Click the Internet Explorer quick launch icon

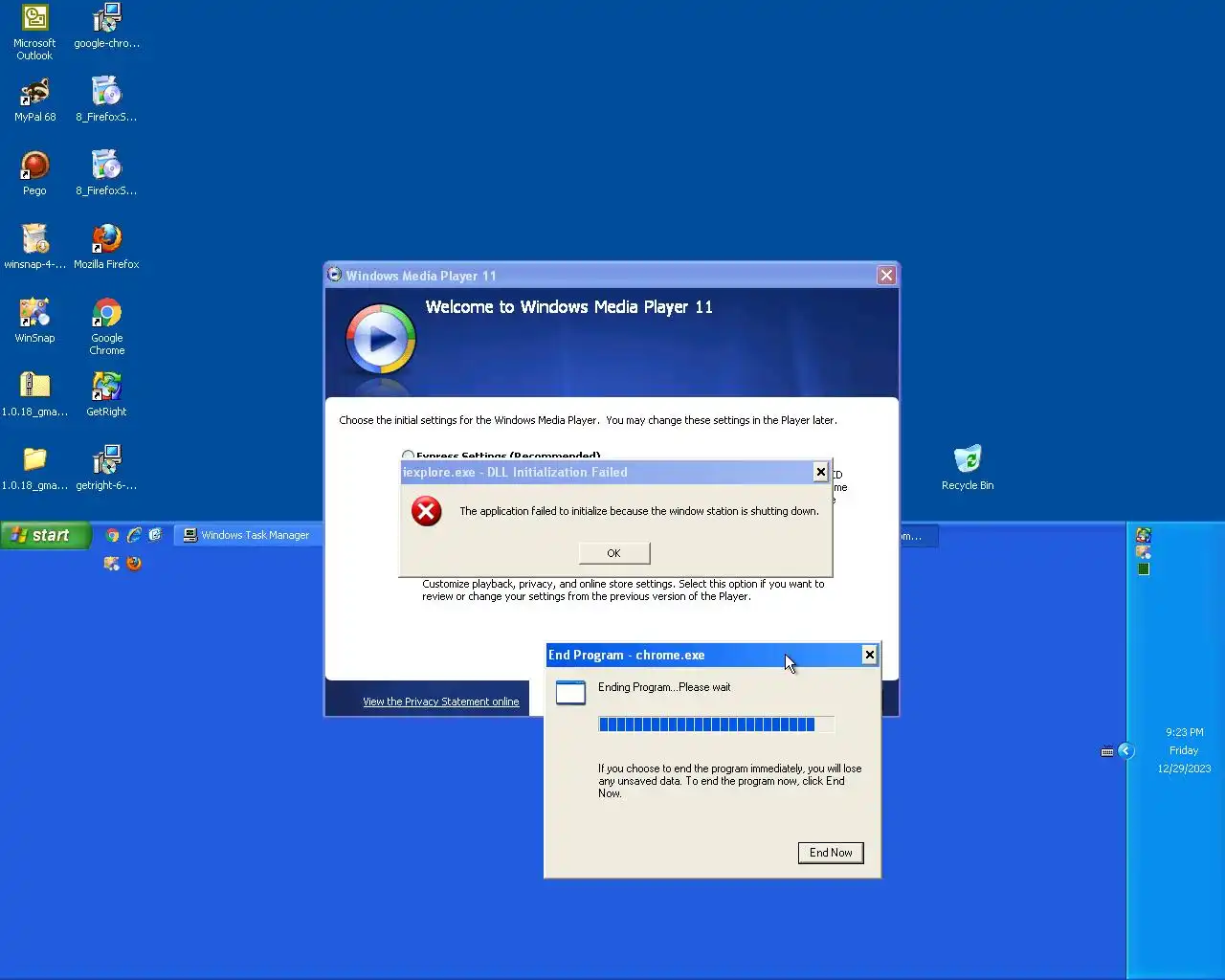pyautogui.click(x=134, y=535)
